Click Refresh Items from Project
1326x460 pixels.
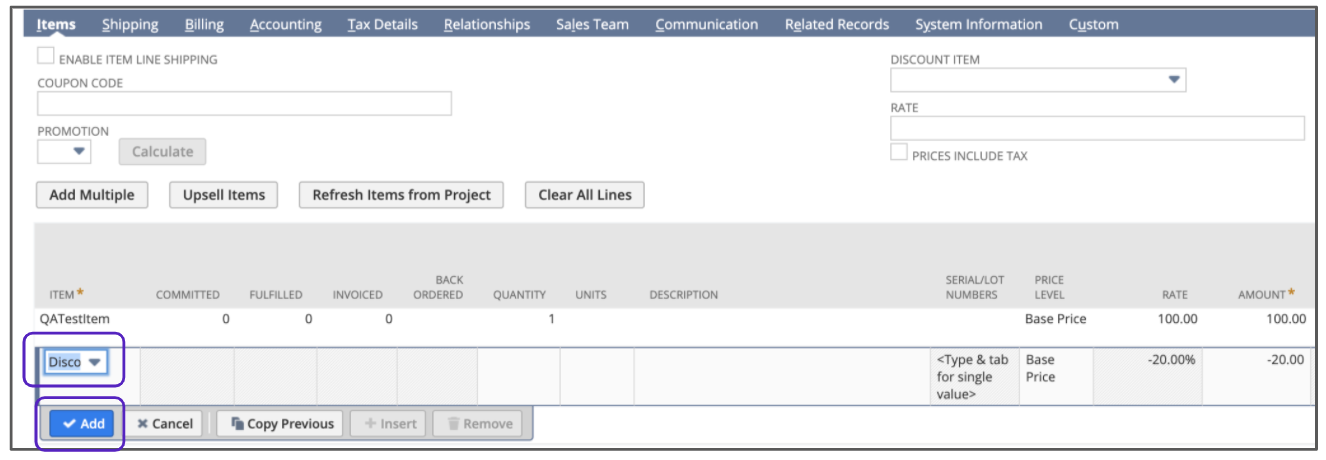[x=401, y=195]
